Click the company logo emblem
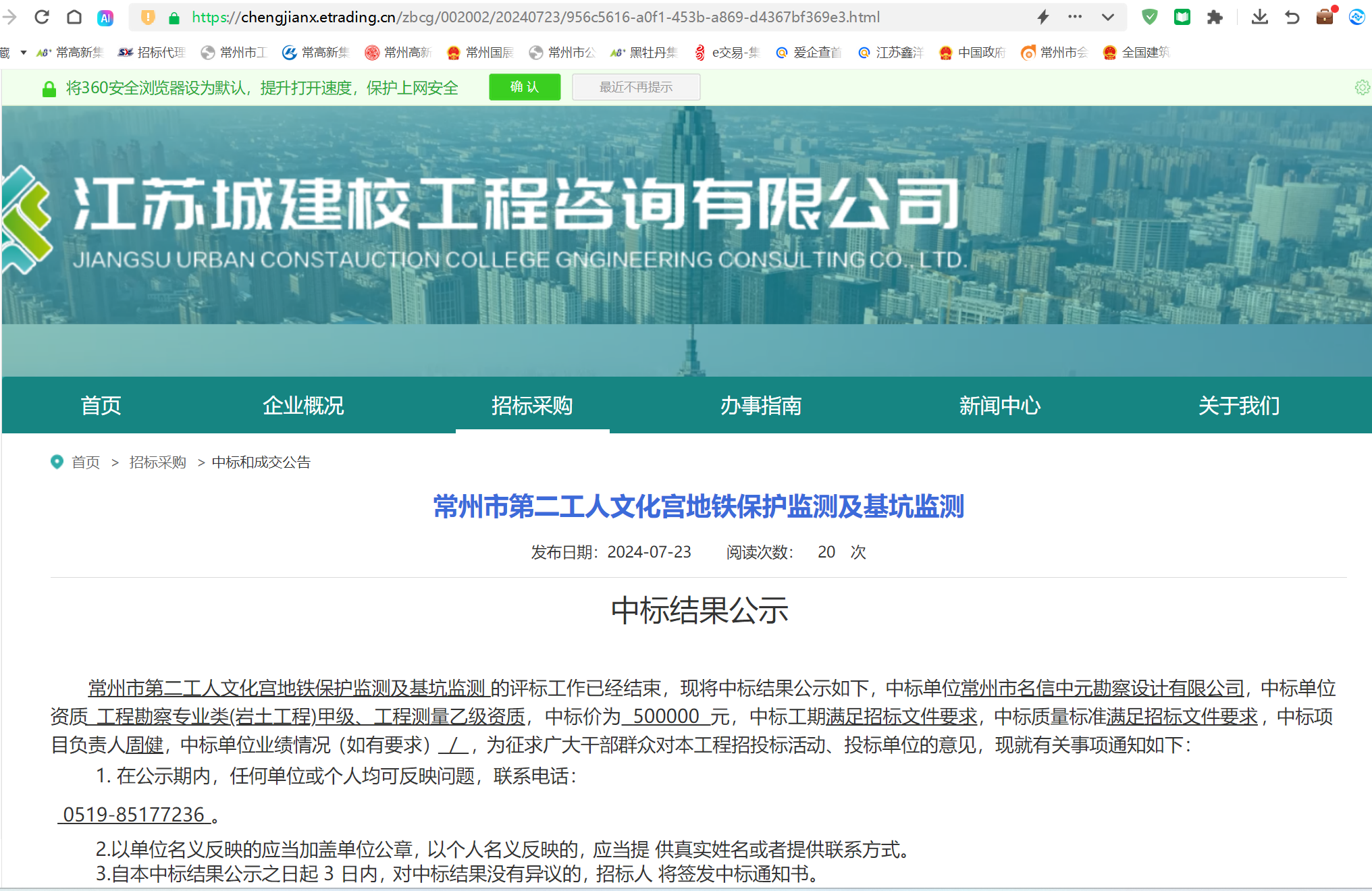Image resolution: width=1372 pixels, height=891 pixels. pos(26,219)
